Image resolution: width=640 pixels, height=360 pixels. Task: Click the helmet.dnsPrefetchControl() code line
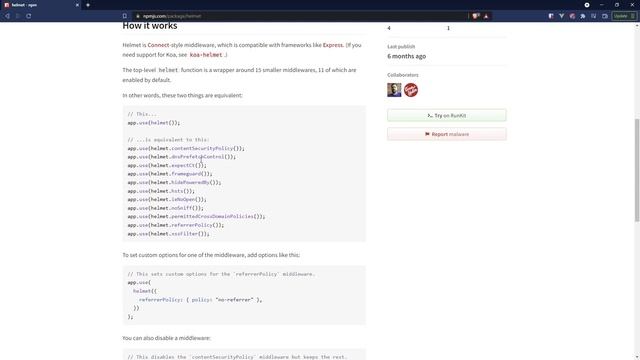182,157
